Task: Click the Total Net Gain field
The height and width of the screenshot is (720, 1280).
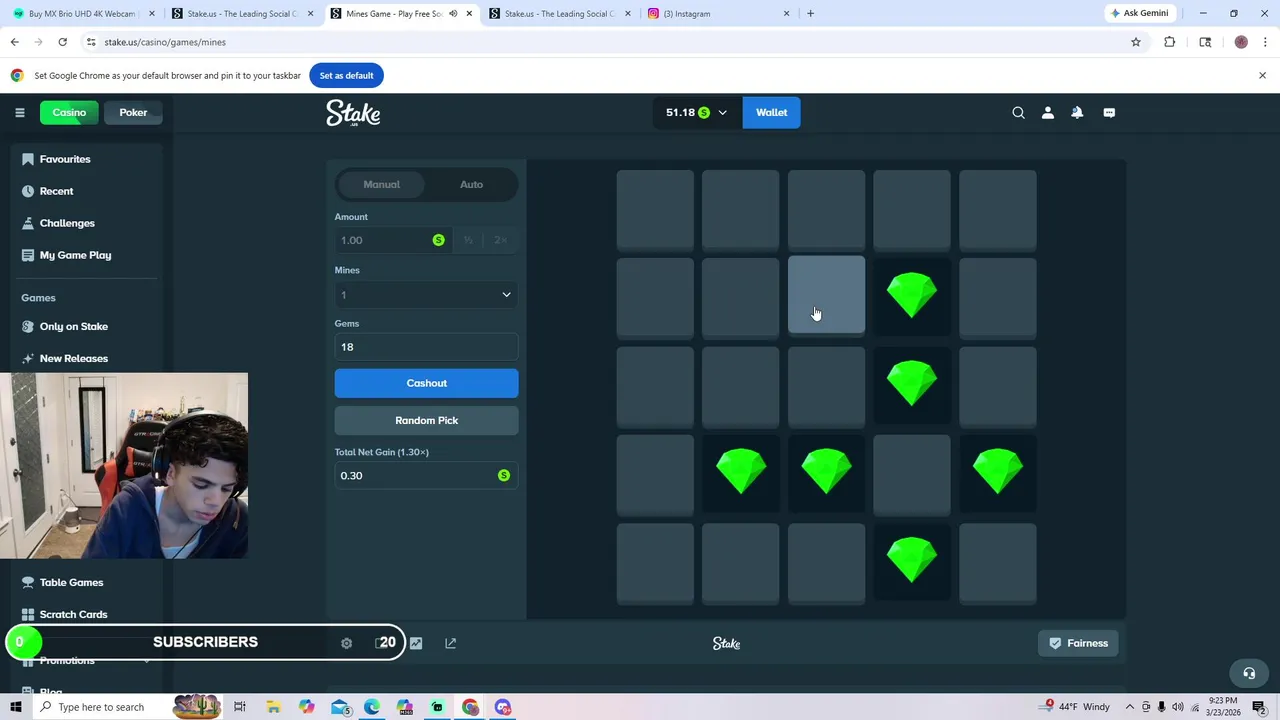Action: [426, 475]
